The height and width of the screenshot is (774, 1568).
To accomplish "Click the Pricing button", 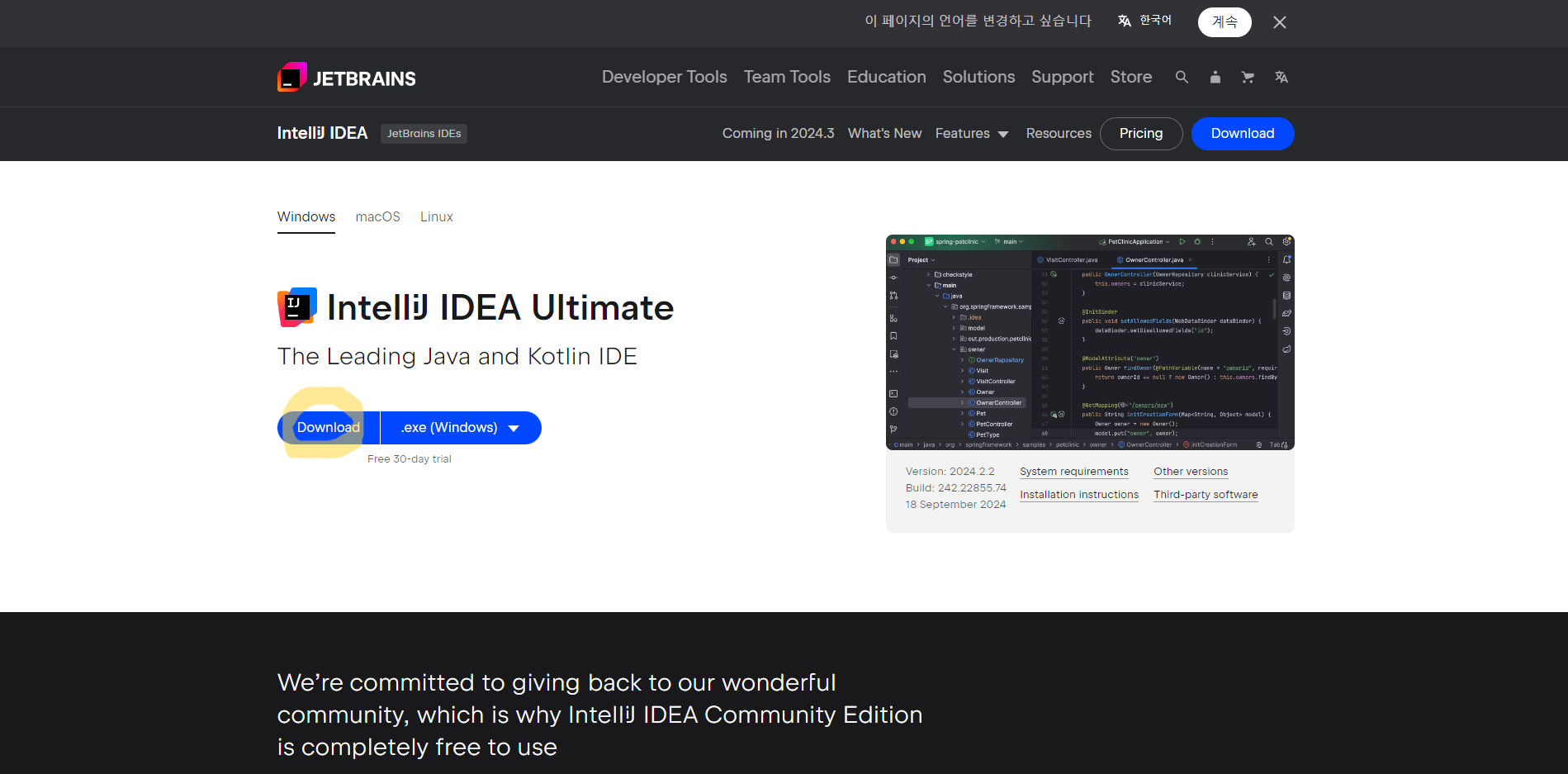I will [x=1141, y=134].
